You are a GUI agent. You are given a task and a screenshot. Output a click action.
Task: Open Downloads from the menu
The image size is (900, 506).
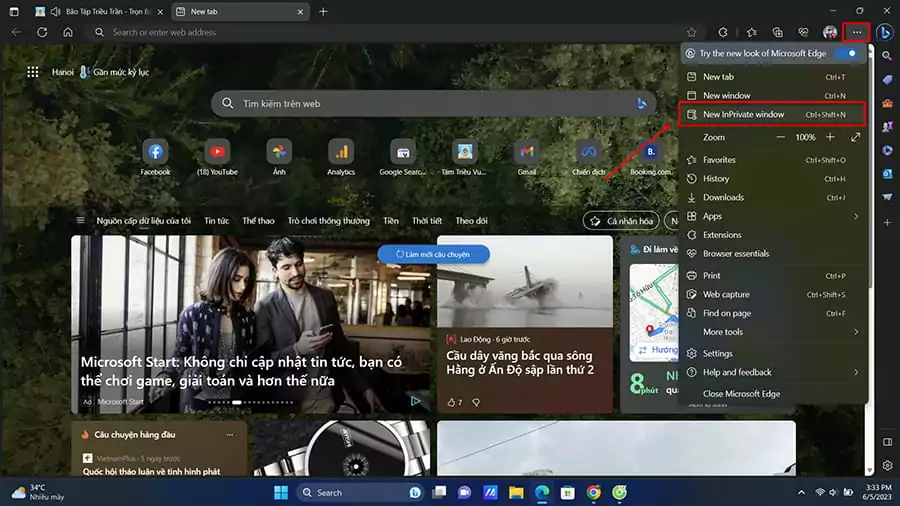click(772, 197)
